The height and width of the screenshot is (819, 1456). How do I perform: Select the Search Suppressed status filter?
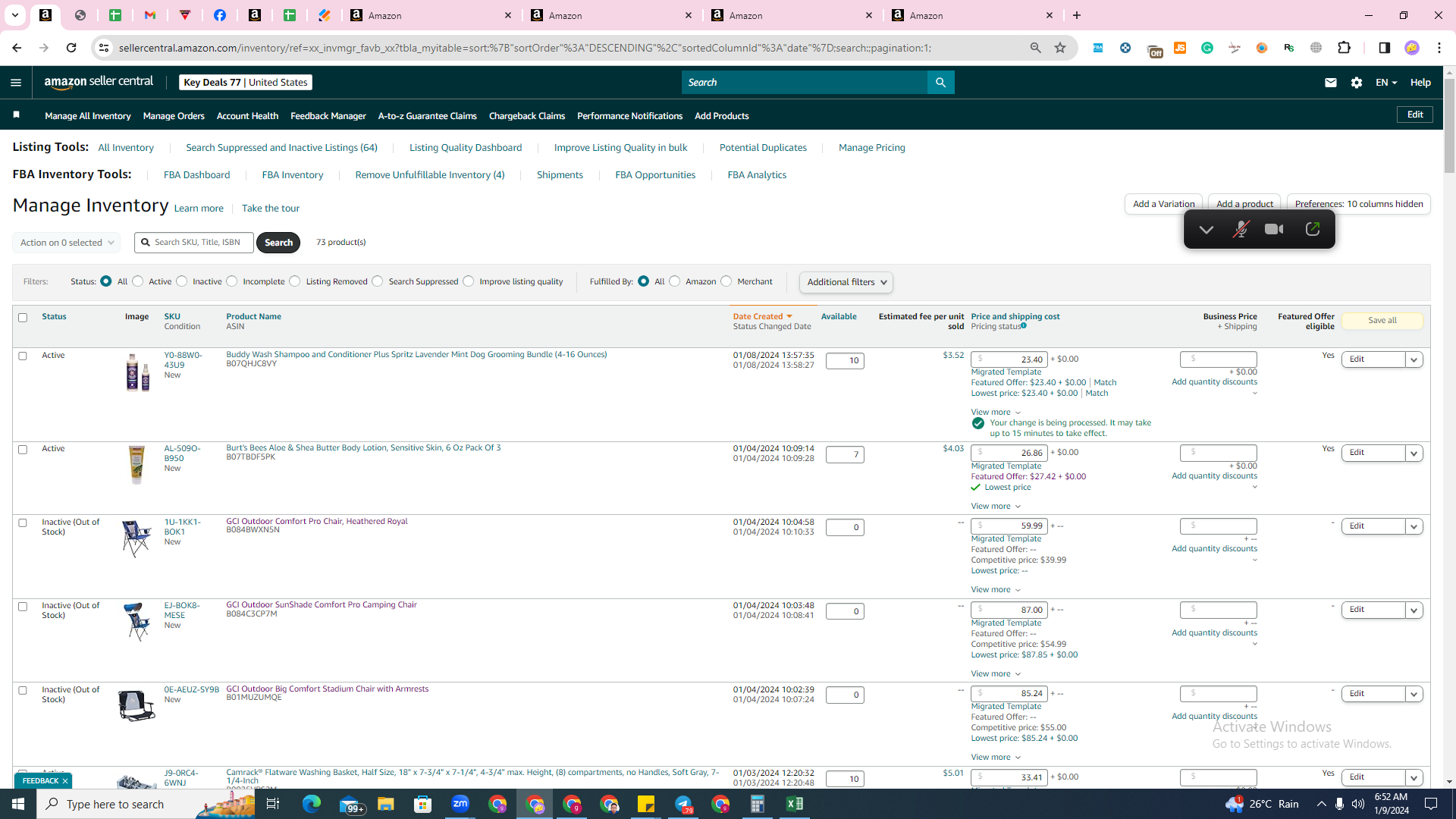tap(378, 281)
